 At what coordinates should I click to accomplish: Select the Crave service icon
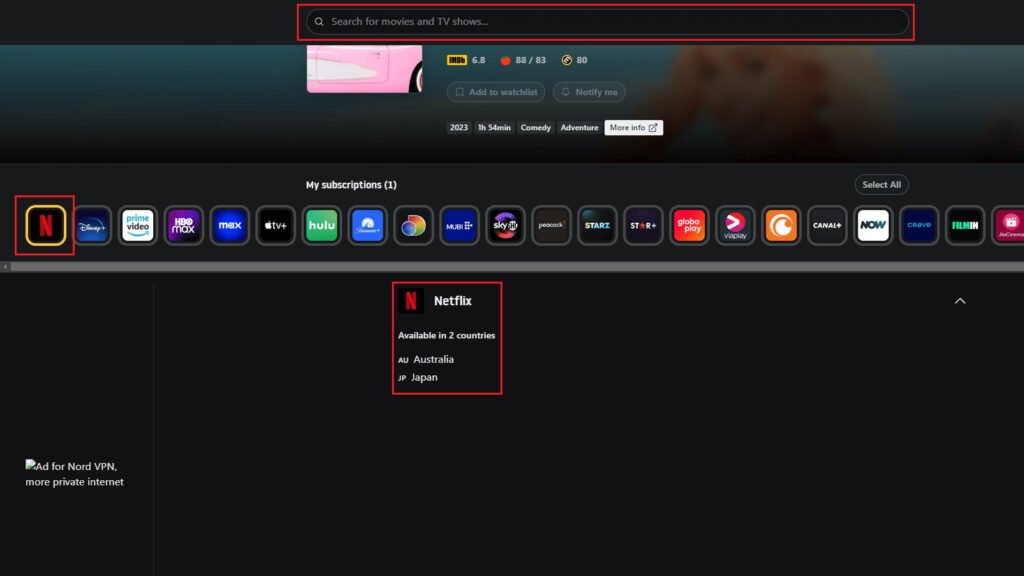click(x=919, y=225)
